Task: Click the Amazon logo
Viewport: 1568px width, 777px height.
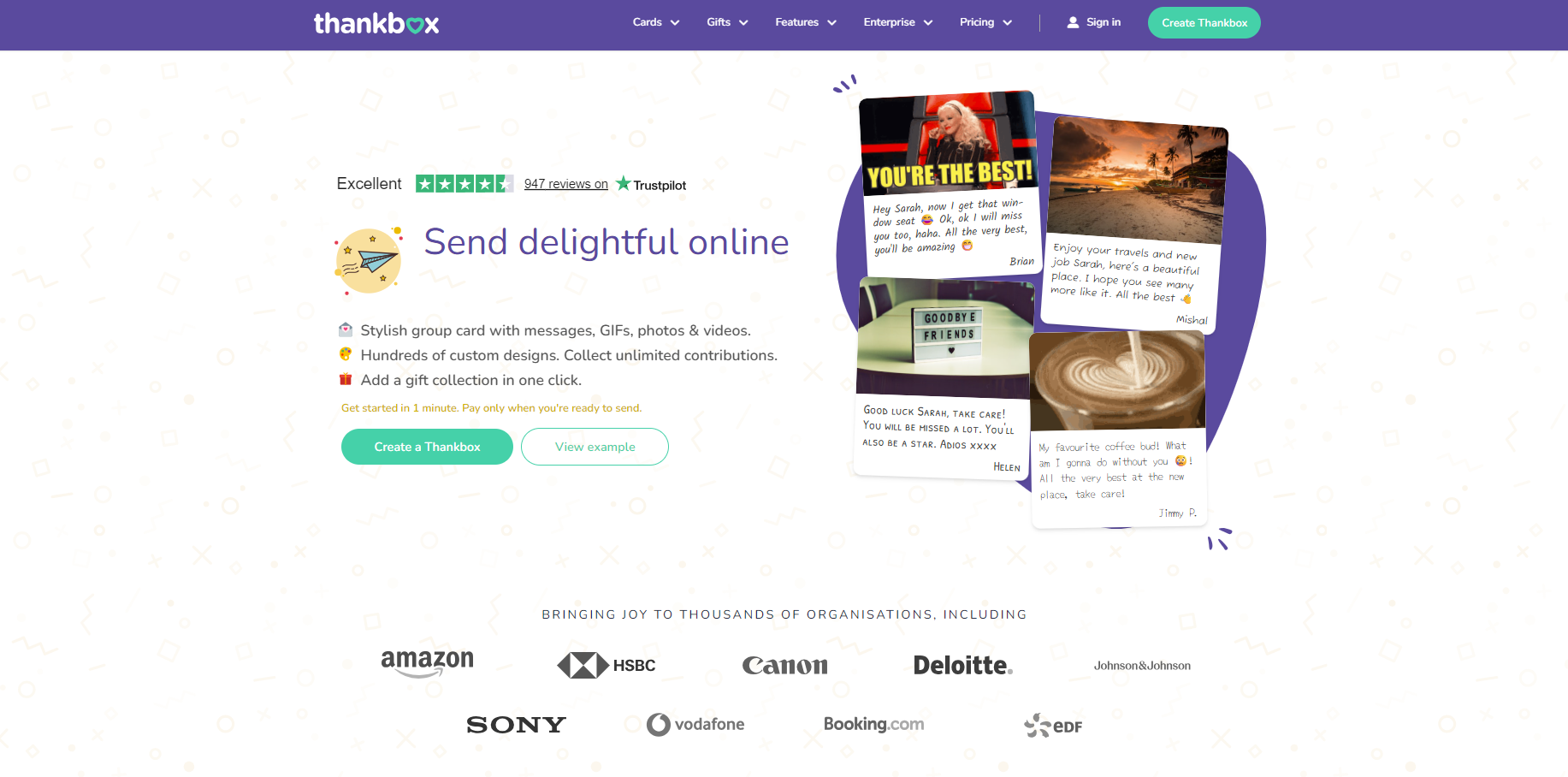Action: click(x=427, y=663)
